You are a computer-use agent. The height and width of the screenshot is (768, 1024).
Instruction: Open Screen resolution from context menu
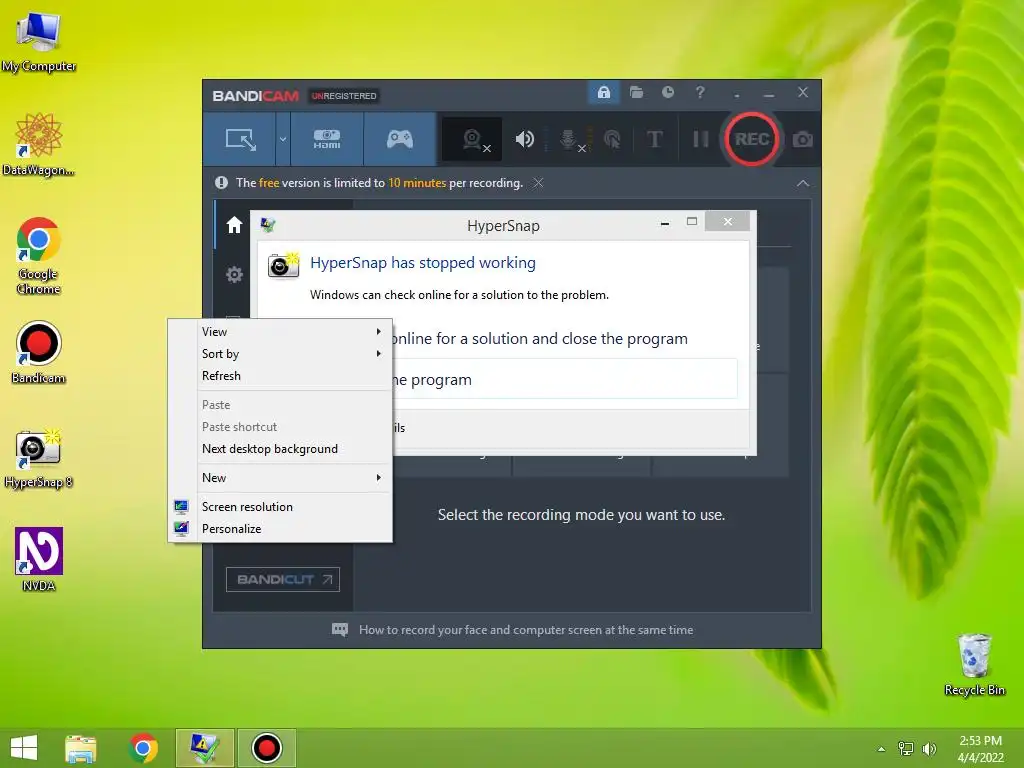pos(281,507)
